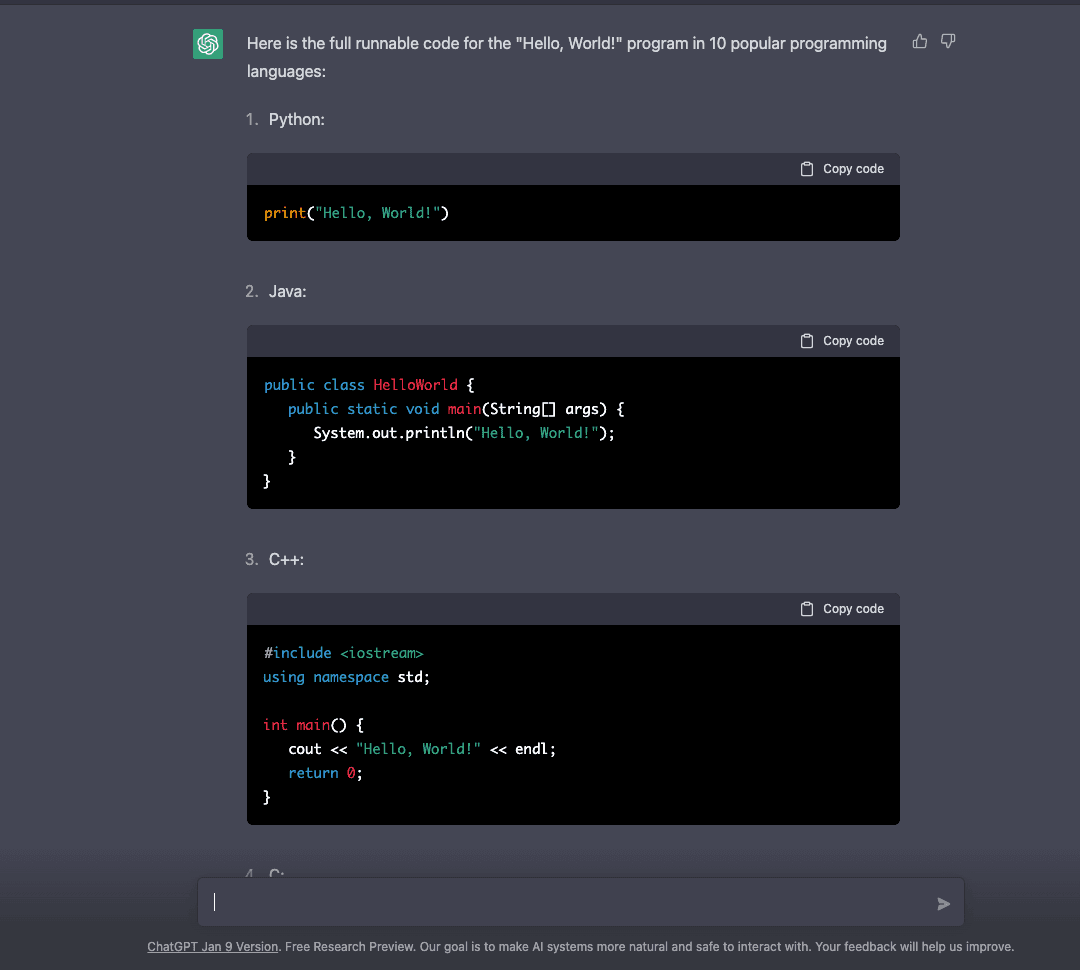Give a thumbs down to the response
Image resolution: width=1080 pixels, height=970 pixels.
947,41
